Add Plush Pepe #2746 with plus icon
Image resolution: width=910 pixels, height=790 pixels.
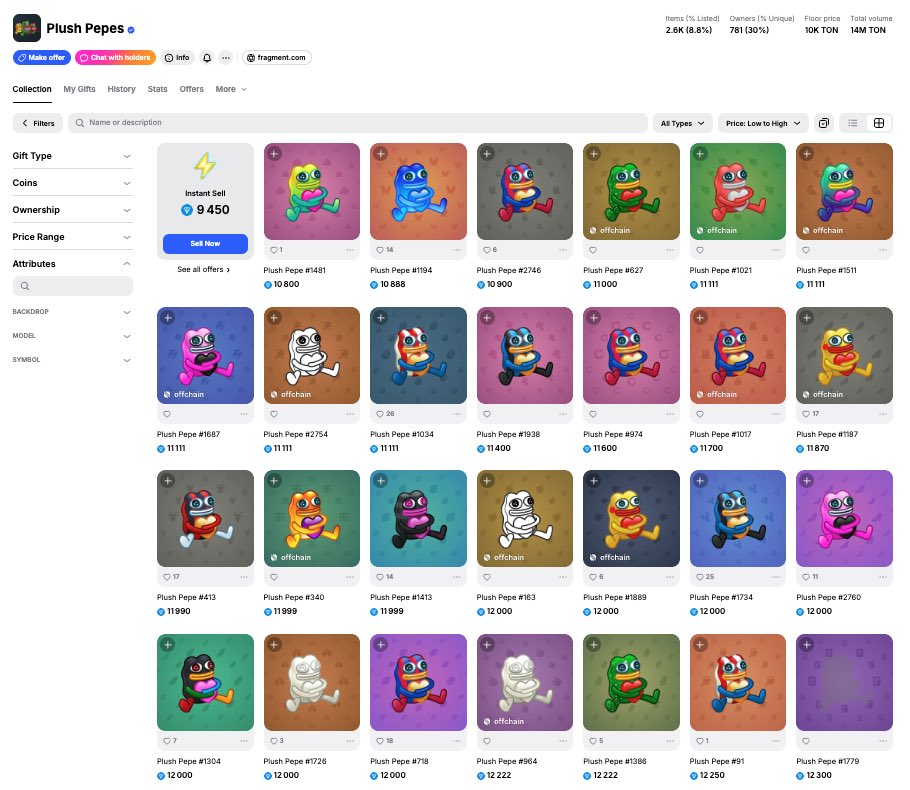(x=487, y=154)
